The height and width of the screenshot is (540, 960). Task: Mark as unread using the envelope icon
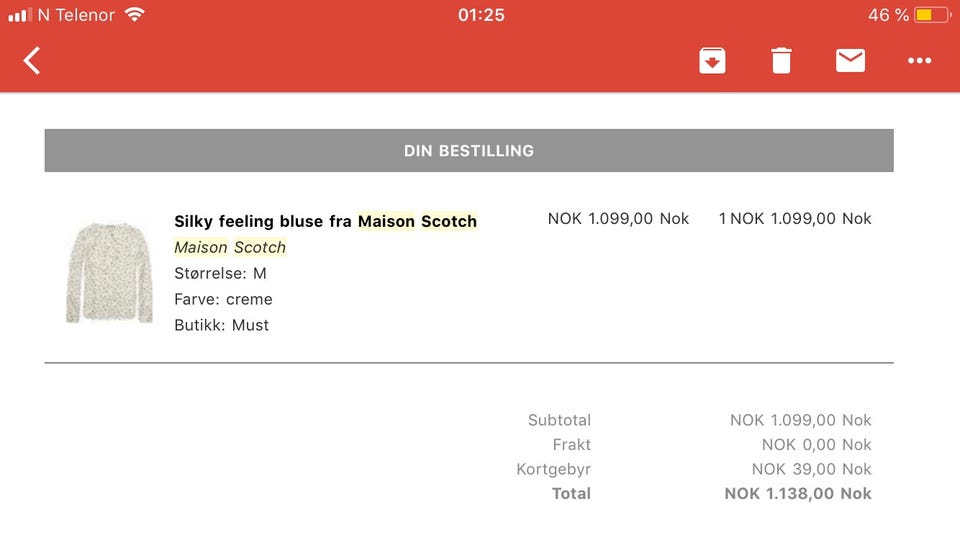pos(850,61)
